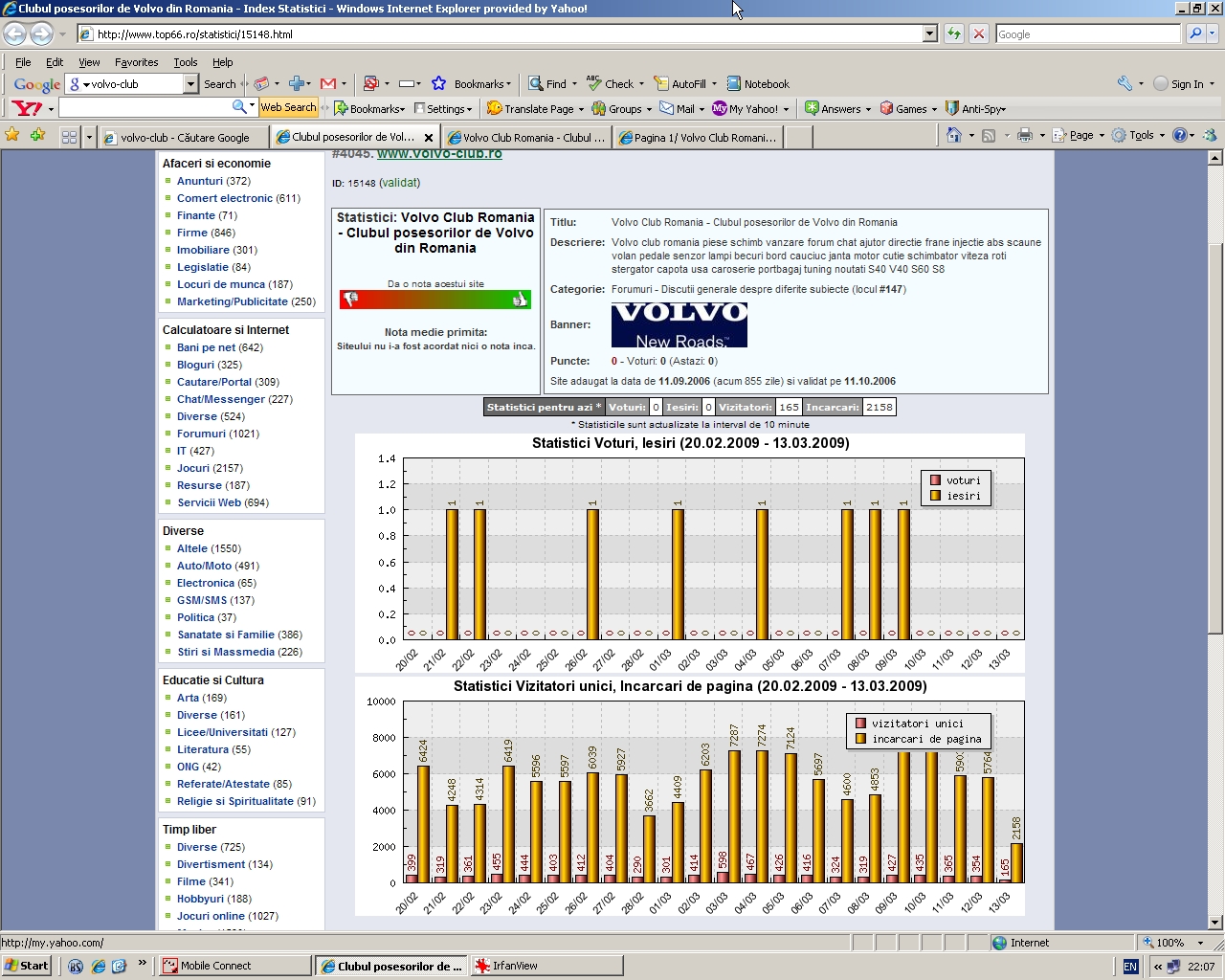Click the Google toolbar news icon
Viewport: 1225px width, 980px height.
coord(260,84)
